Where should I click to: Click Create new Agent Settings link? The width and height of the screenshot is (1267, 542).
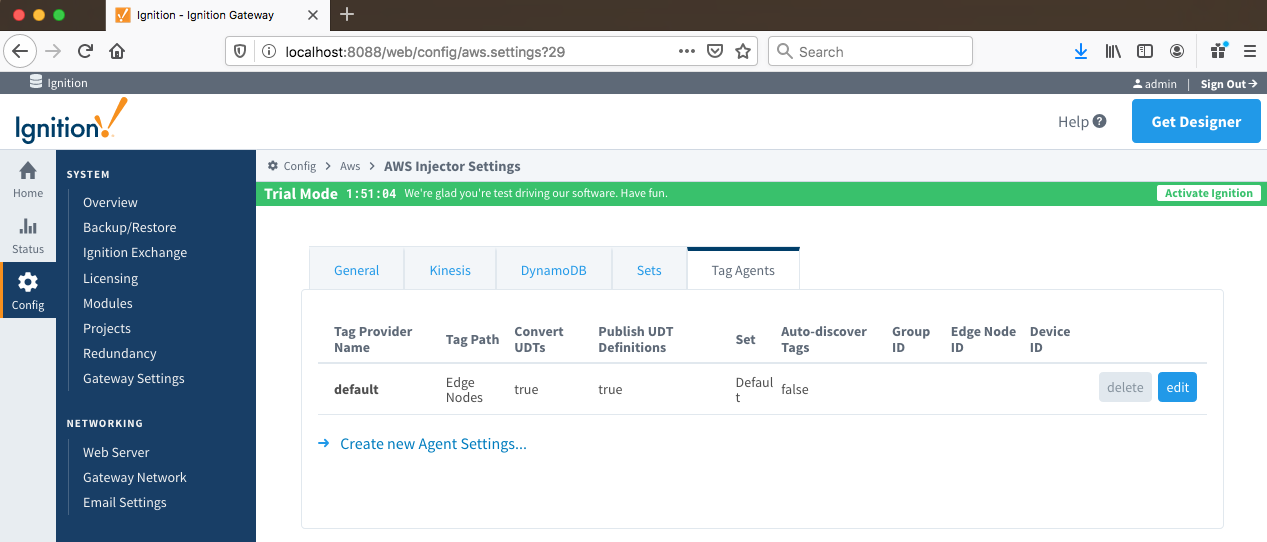[433, 444]
